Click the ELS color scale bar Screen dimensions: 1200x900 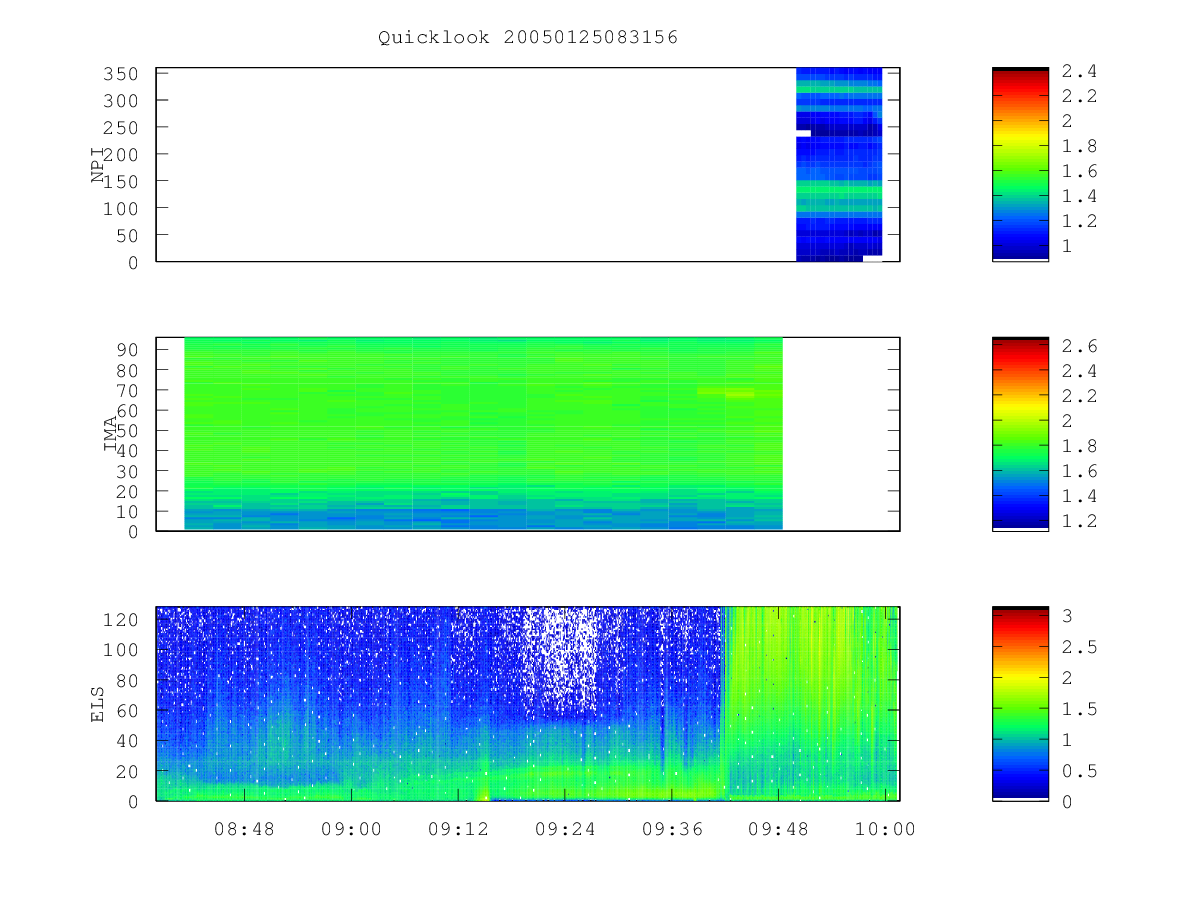coord(1020,703)
